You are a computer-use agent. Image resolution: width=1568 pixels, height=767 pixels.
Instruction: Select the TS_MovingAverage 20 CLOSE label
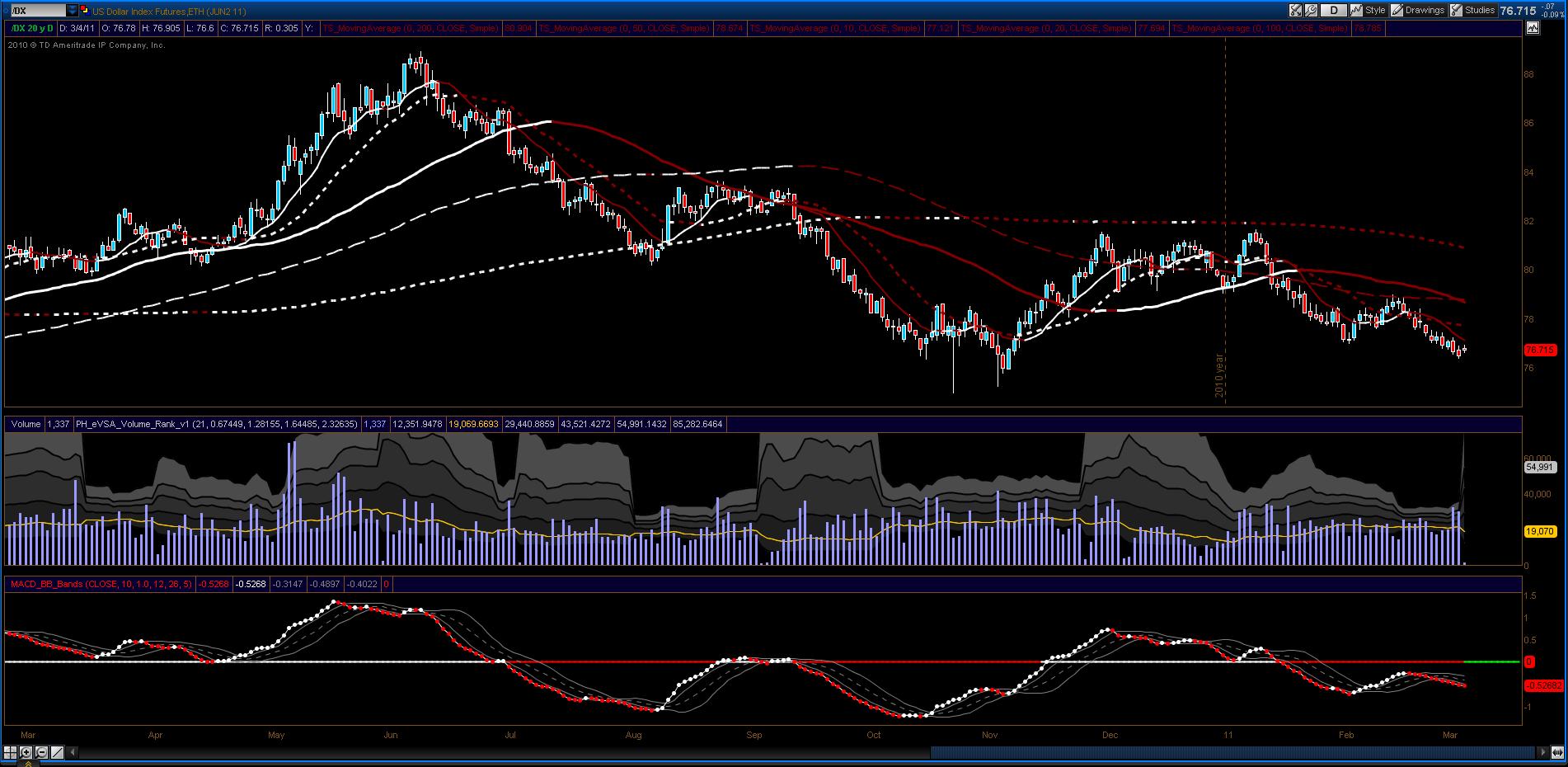click(x=1045, y=28)
